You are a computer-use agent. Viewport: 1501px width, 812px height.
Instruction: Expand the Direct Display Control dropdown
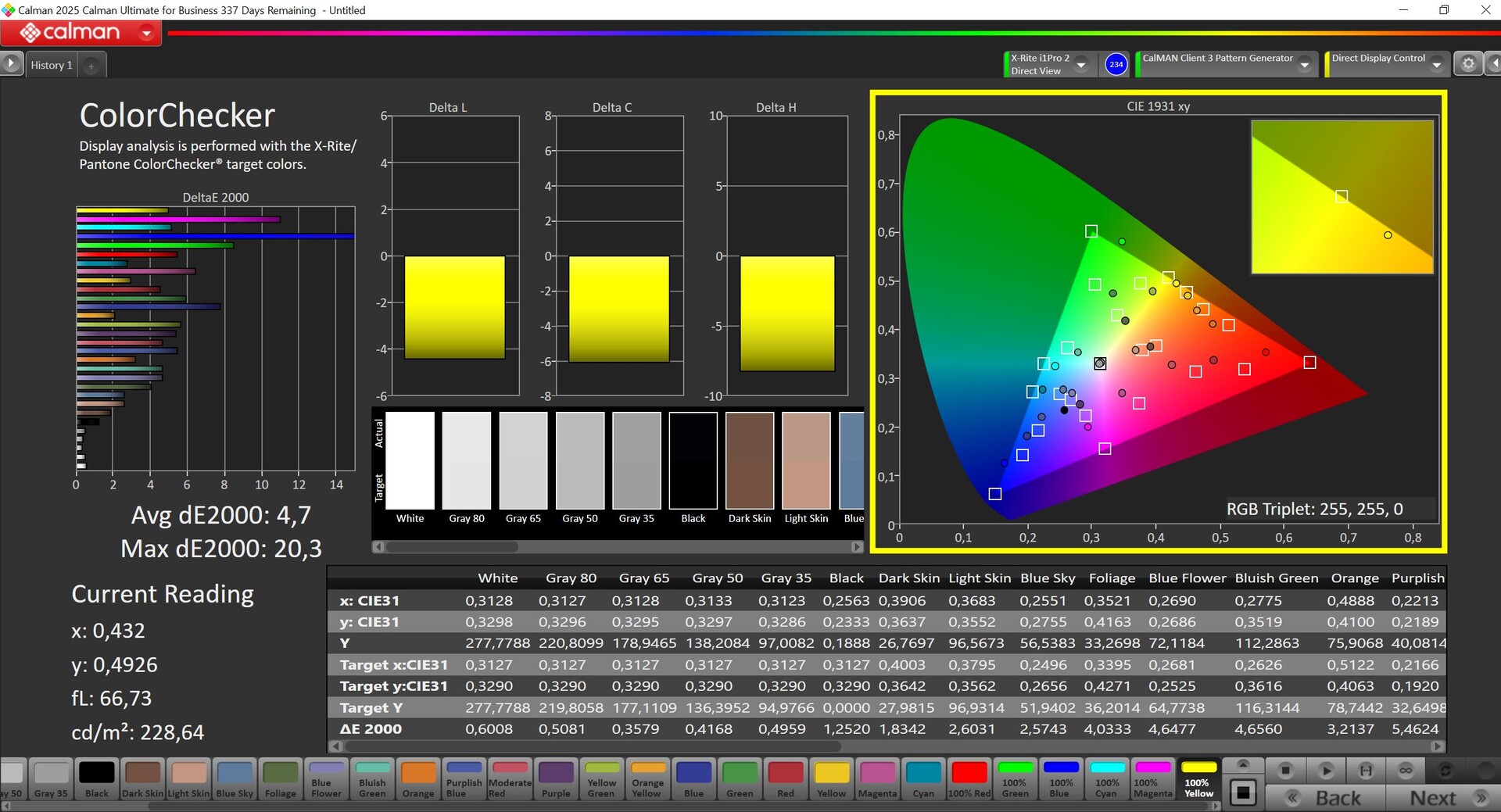[x=1436, y=65]
